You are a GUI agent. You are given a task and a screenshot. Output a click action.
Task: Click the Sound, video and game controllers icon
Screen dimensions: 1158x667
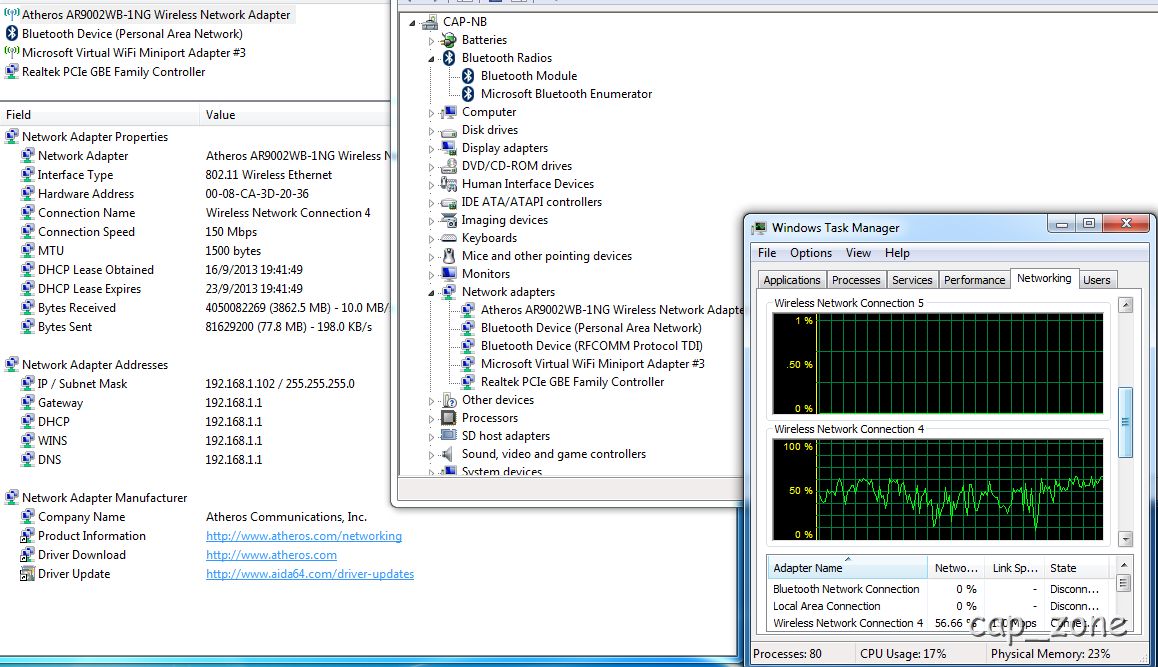tap(448, 454)
